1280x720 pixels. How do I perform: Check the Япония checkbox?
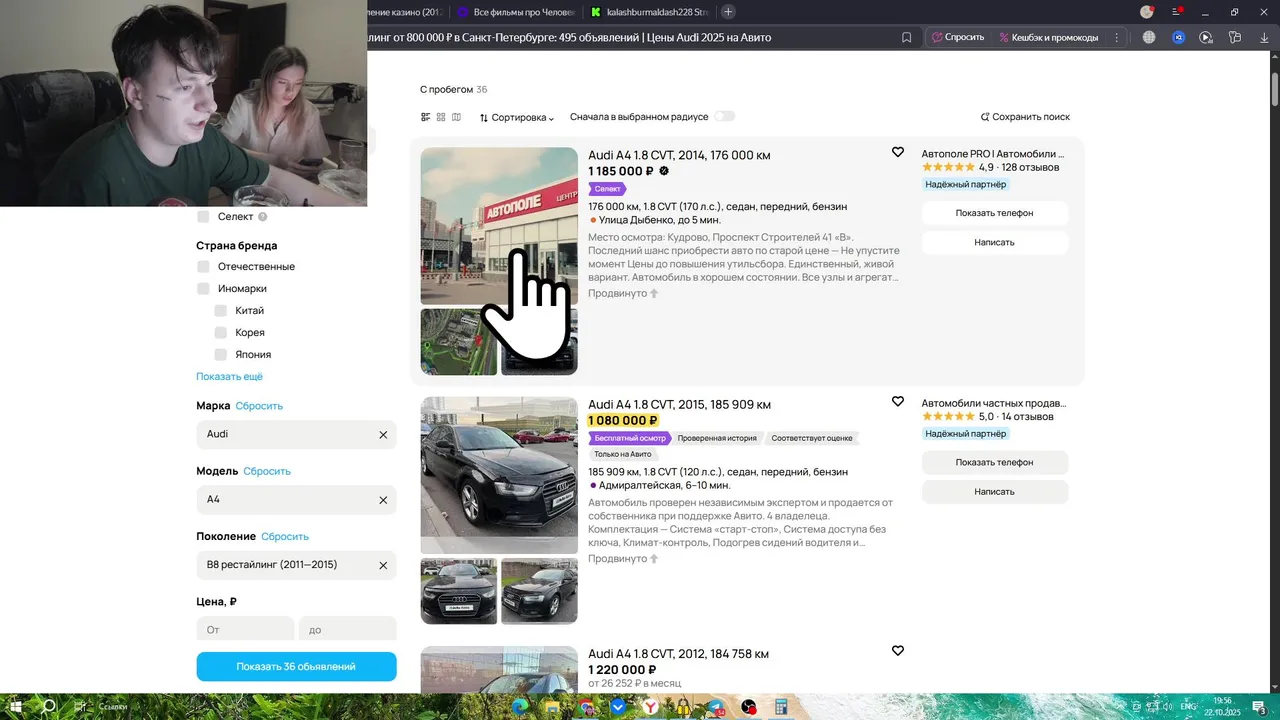click(x=221, y=355)
